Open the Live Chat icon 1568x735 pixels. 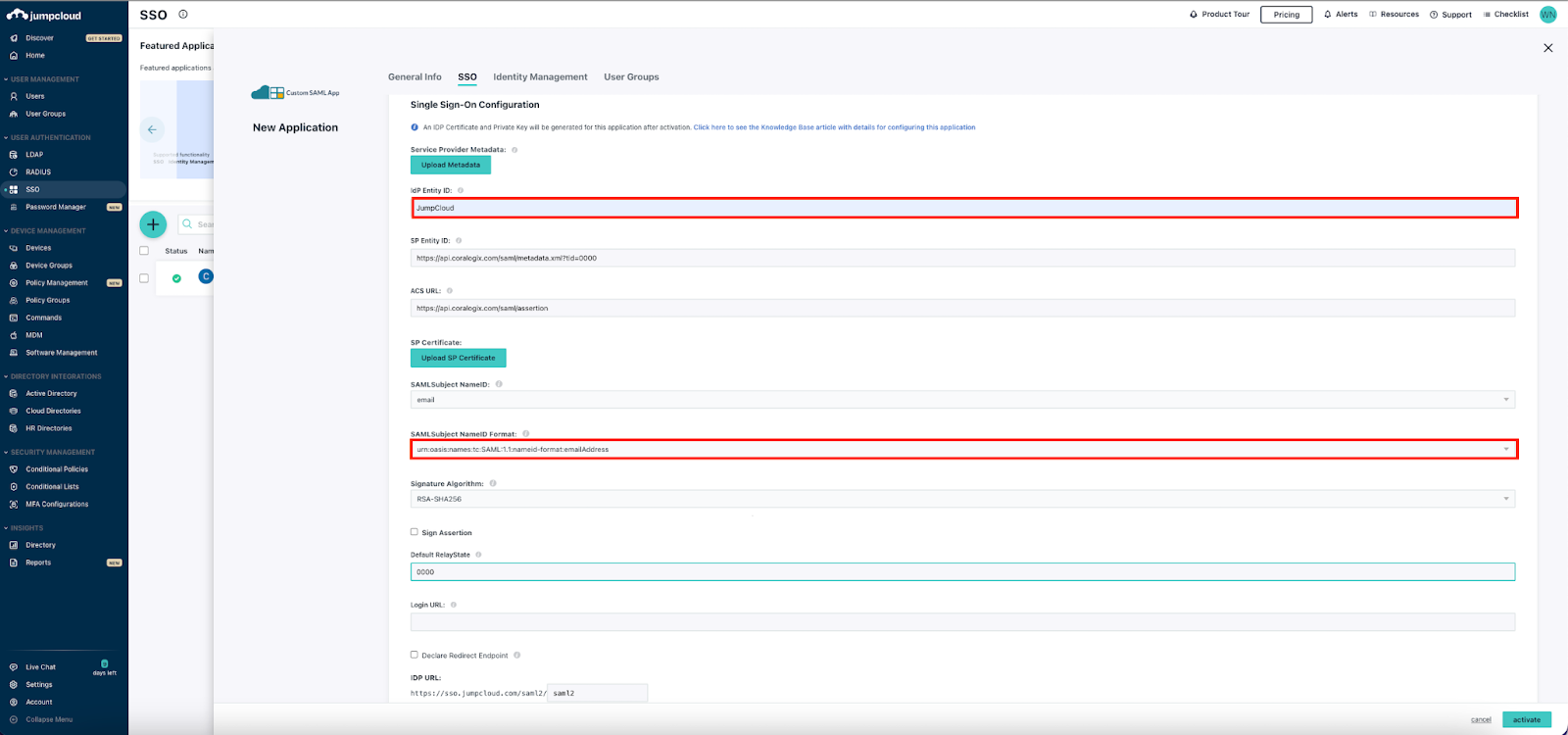[14, 667]
